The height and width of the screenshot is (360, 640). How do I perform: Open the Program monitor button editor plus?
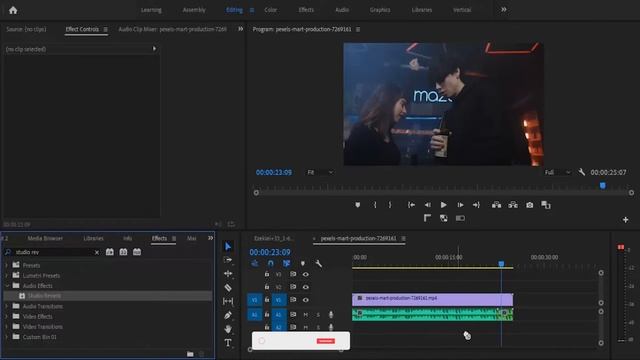[x=625, y=220]
